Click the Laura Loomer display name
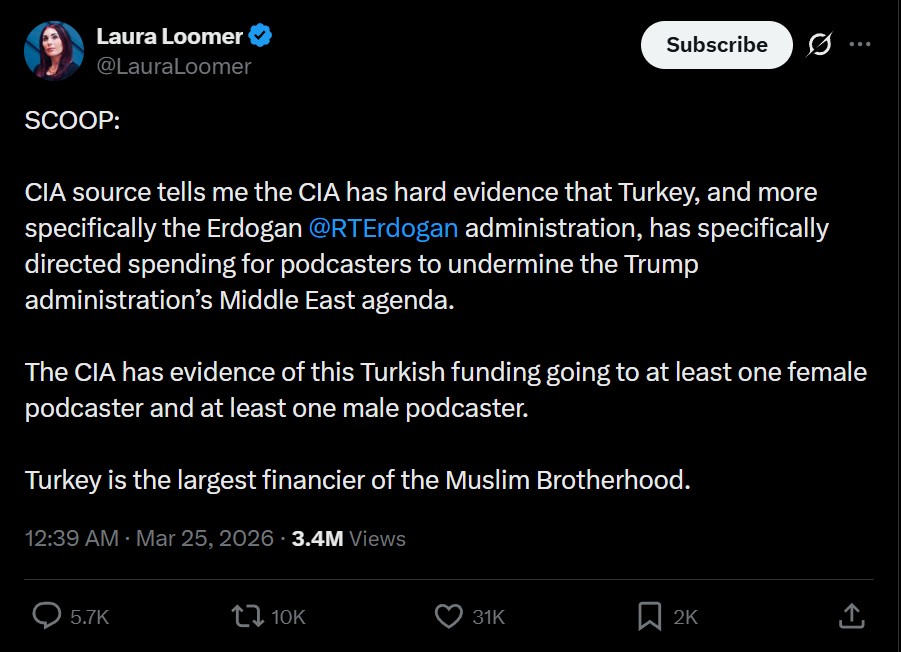This screenshot has width=901, height=652. tap(169, 37)
